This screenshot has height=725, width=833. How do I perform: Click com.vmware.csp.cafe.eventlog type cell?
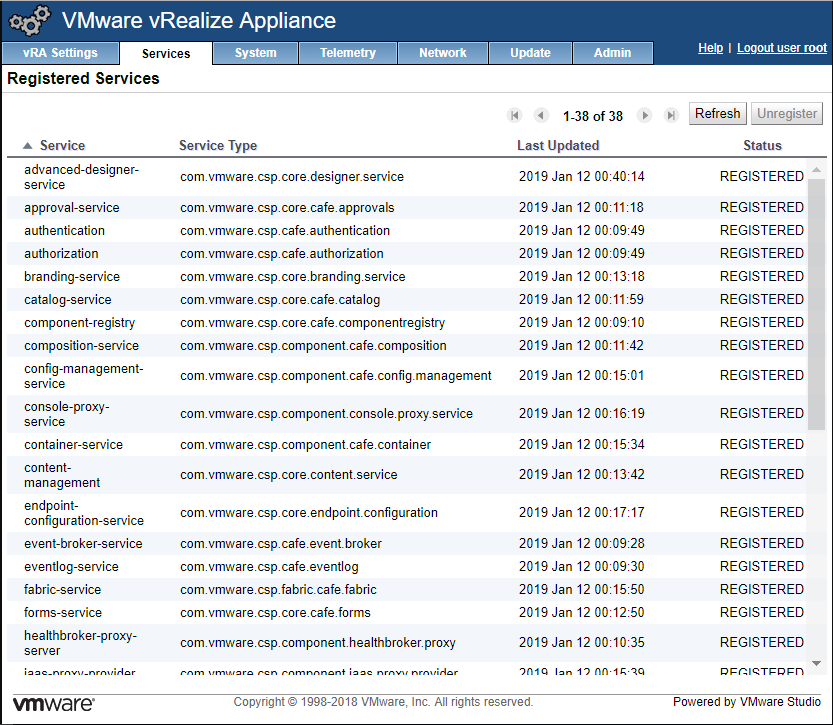coord(269,567)
